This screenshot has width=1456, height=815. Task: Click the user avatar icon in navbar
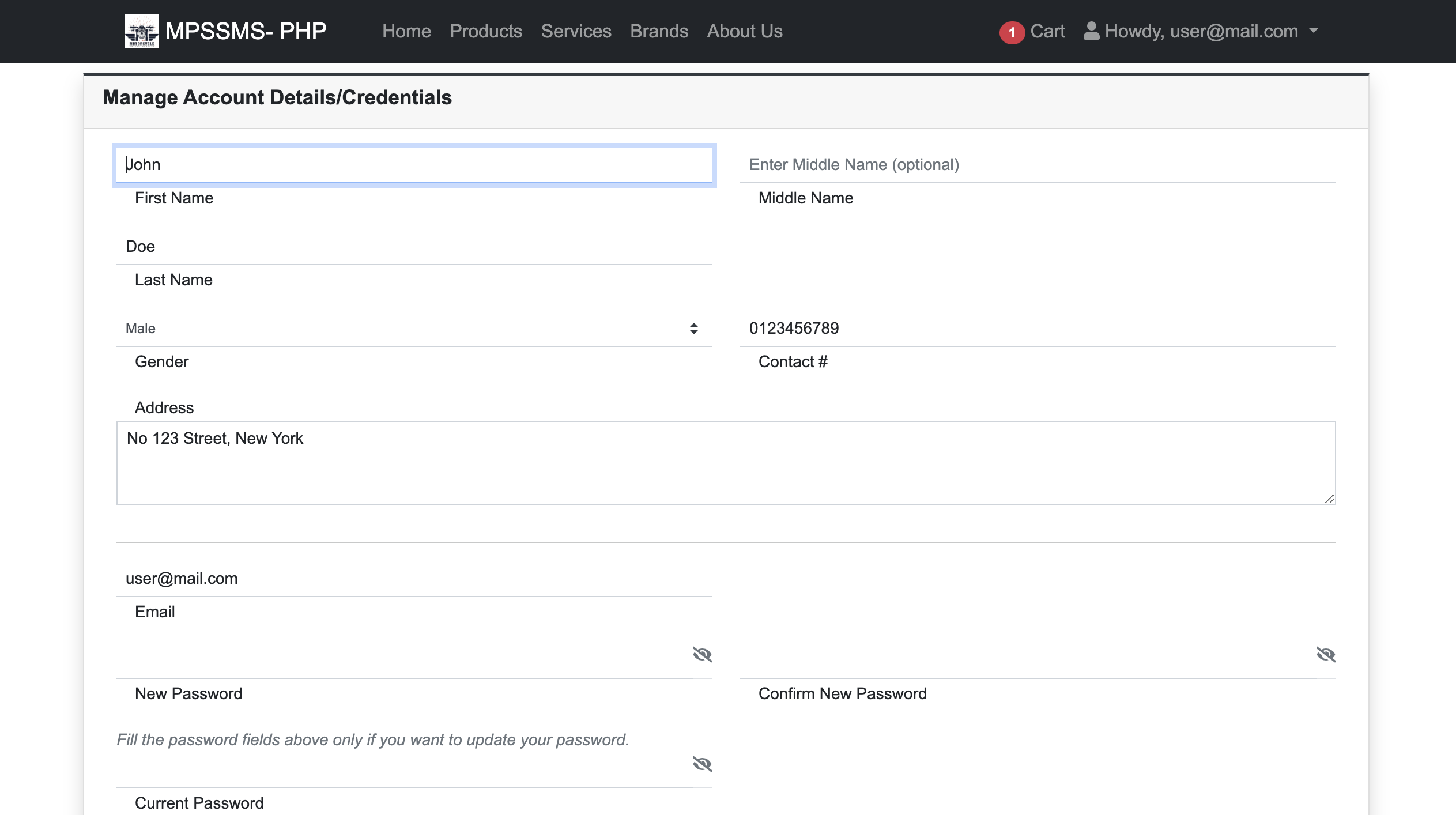tap(1091, 31)
